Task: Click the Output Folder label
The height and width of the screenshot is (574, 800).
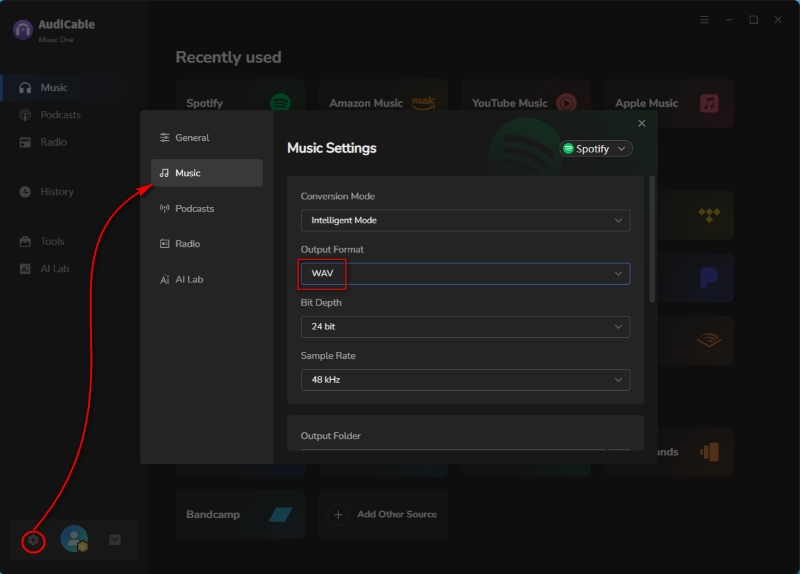Action: [x=331, y=436]
